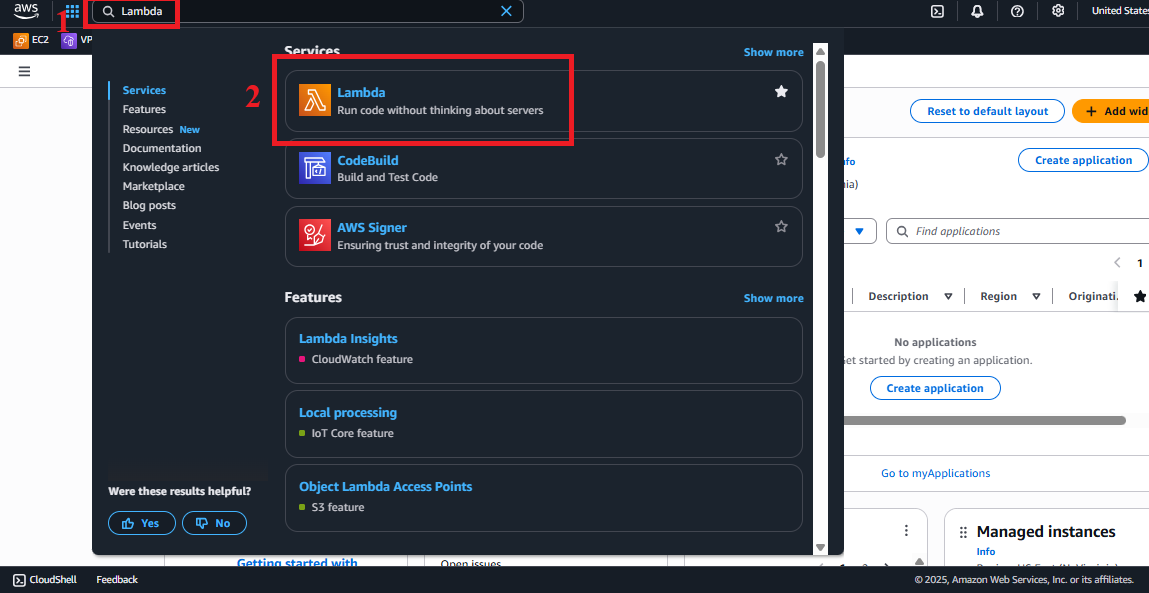Click search results scroll down arrow
The width and height of the screenshot is (1149, 593).
(821, 548)
